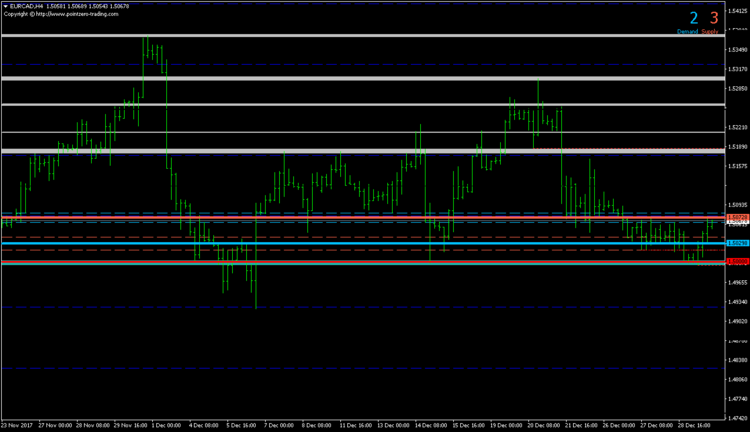The image size is (750, 432).
Task: Select the Demand label under the 2
Action: (687, 32)
